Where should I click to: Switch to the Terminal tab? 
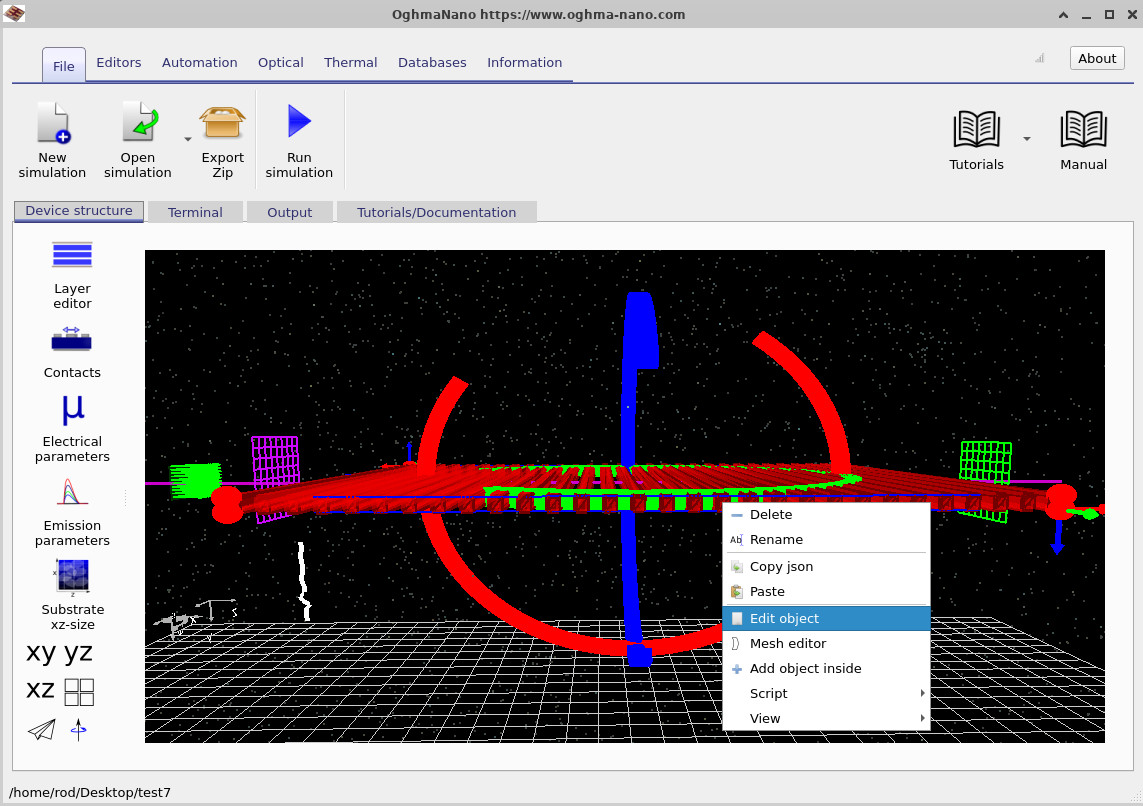[x=195, y=211]
